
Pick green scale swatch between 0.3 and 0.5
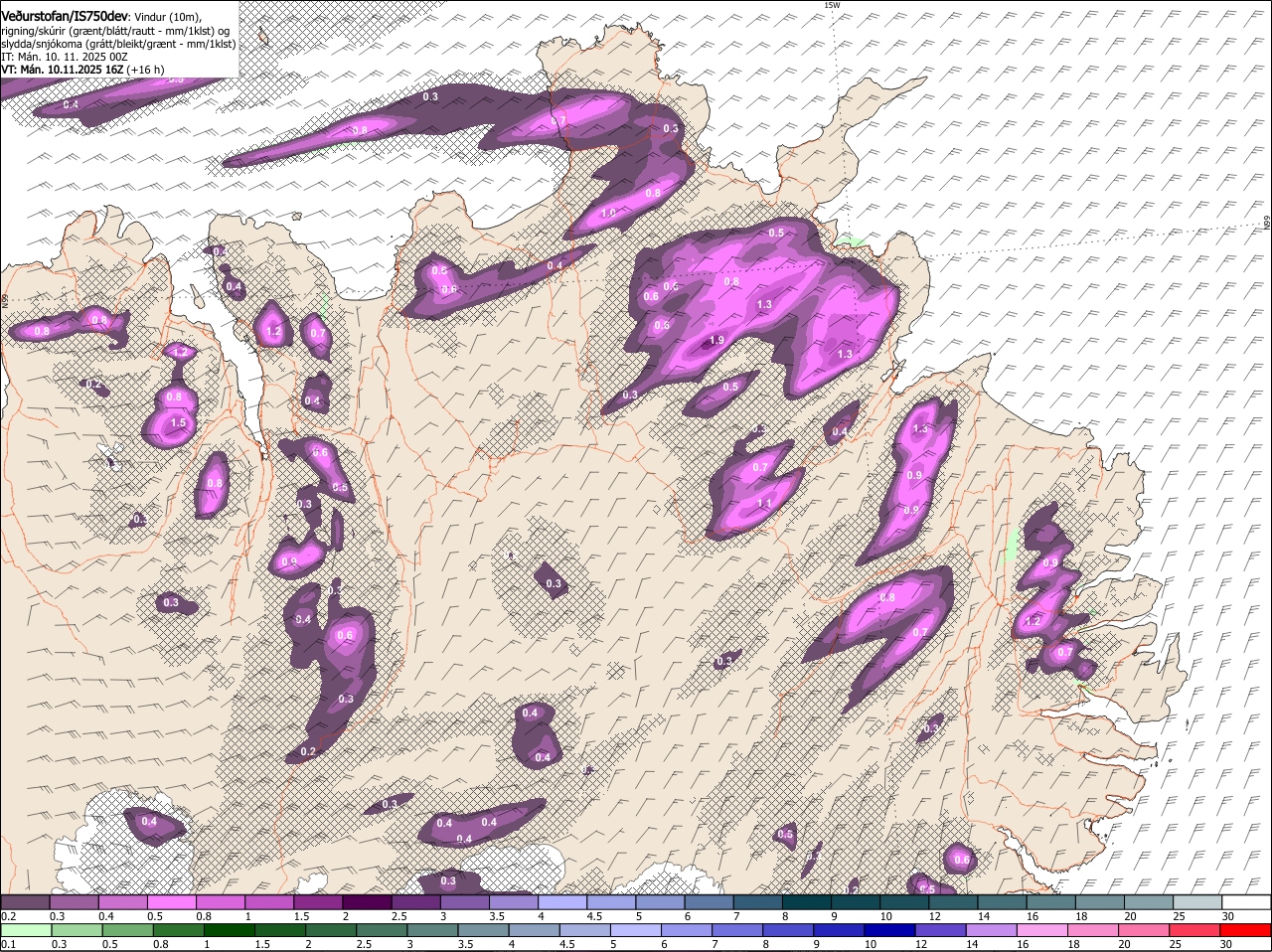point(76,930)
